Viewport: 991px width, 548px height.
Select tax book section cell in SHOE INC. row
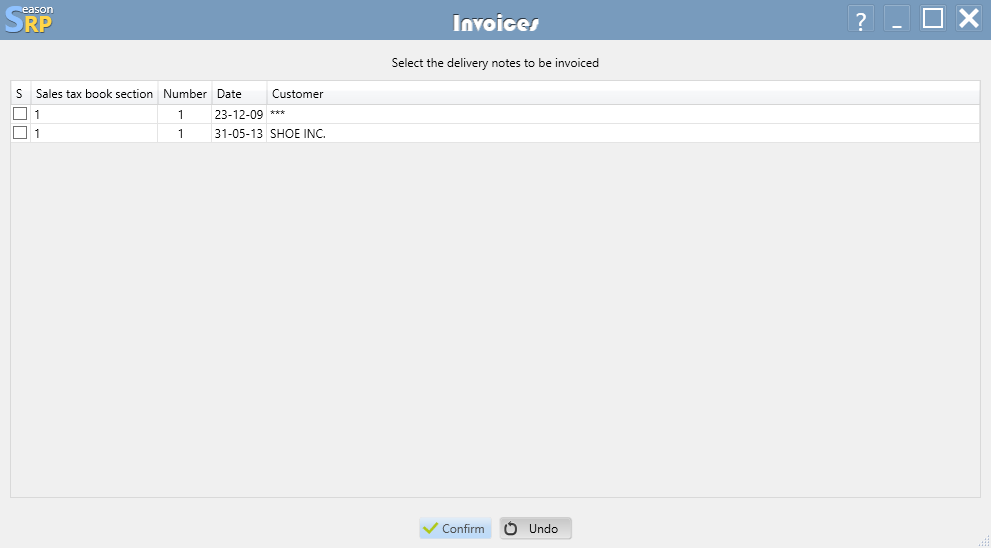[x=94, y=133]
